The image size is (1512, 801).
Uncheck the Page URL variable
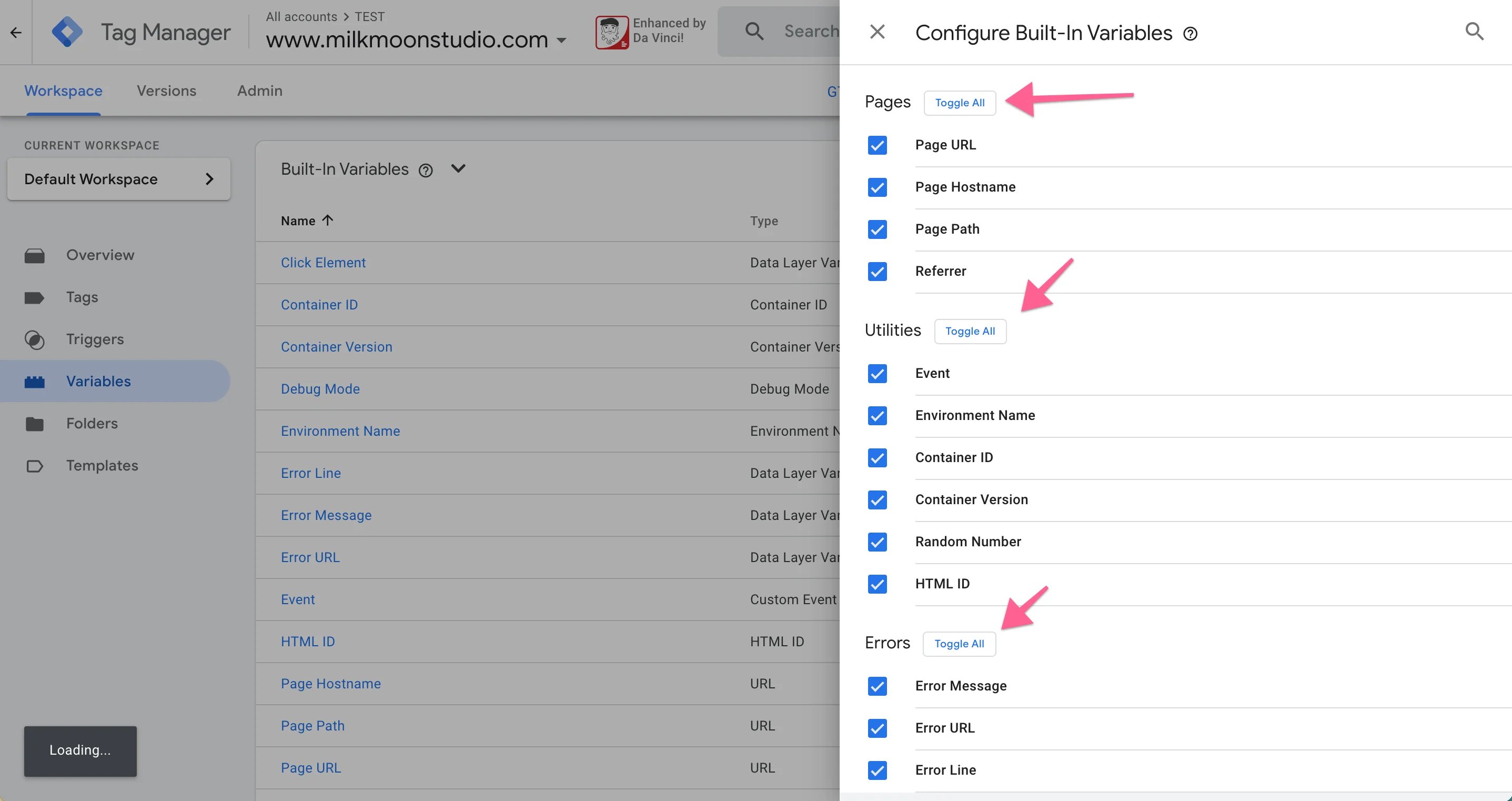(x=877, y=145)
